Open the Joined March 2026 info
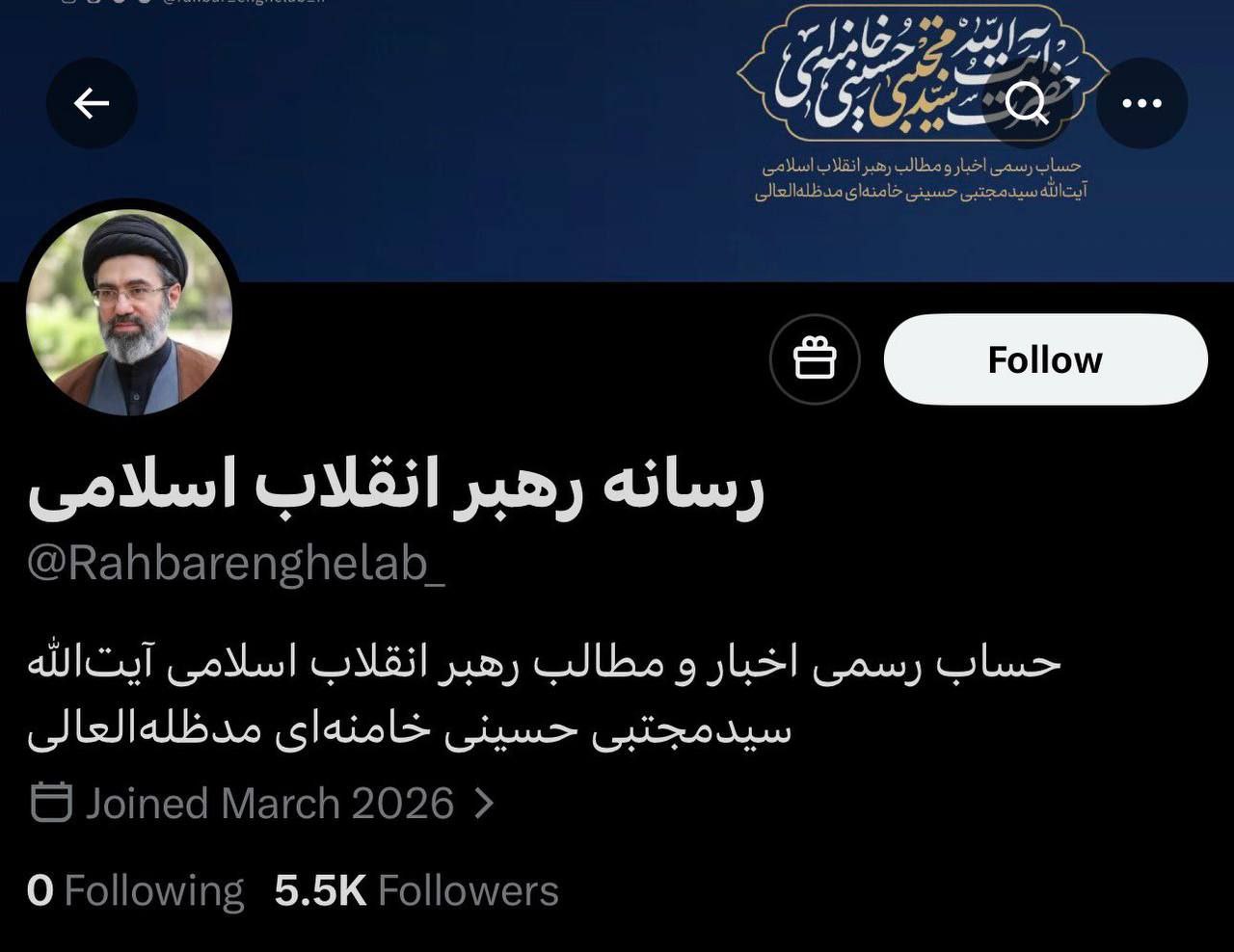Image resolution: width=1234 pixels, height=952 pixels. click(x=269, y=804)
